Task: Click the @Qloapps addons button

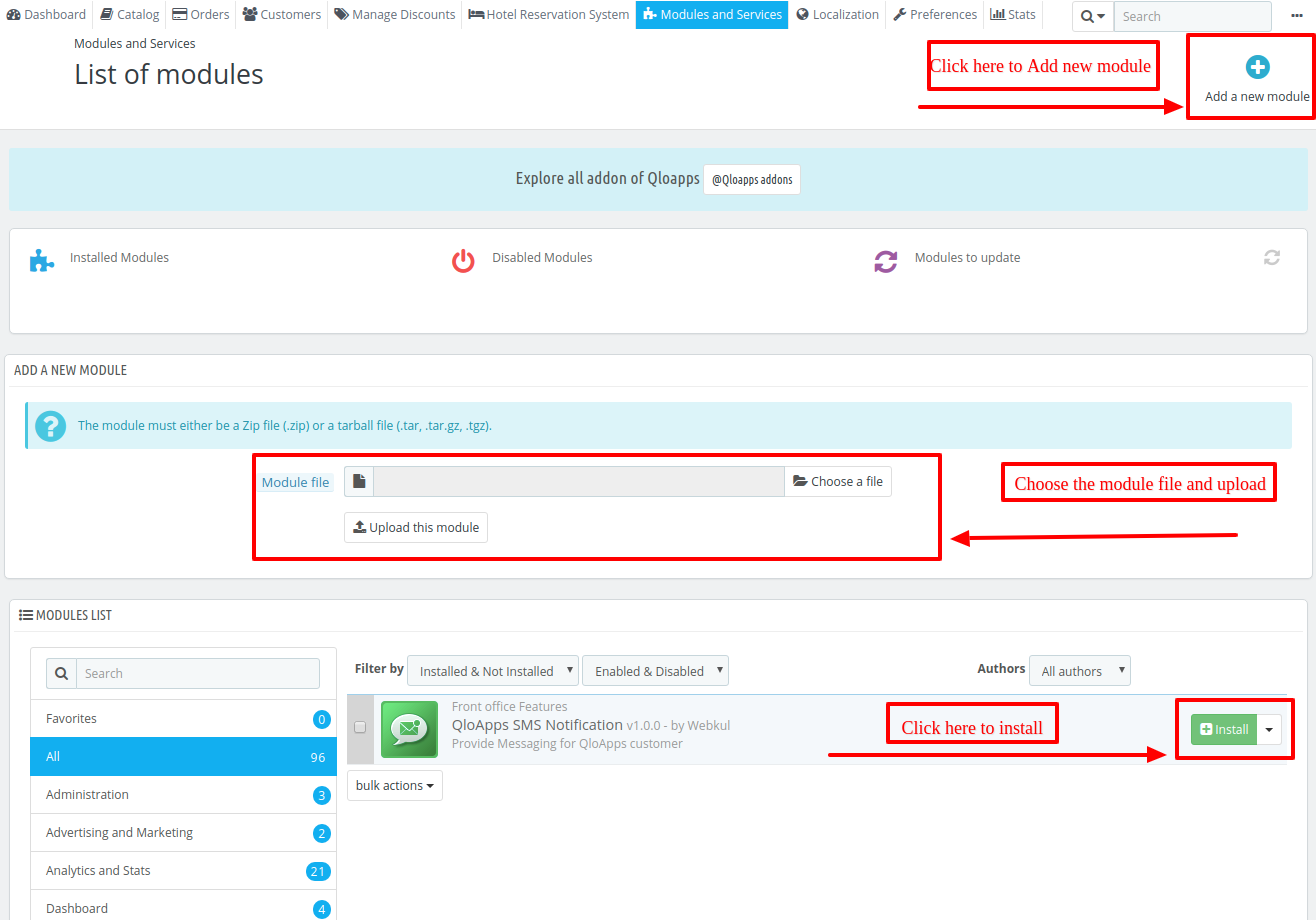Action: tap(752, 179)
